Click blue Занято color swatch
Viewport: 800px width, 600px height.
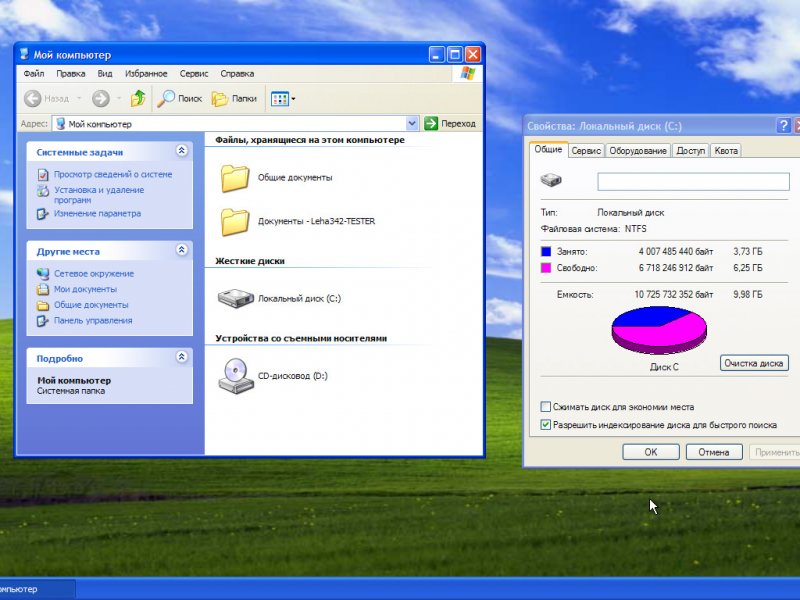click(x=546, y=252)
